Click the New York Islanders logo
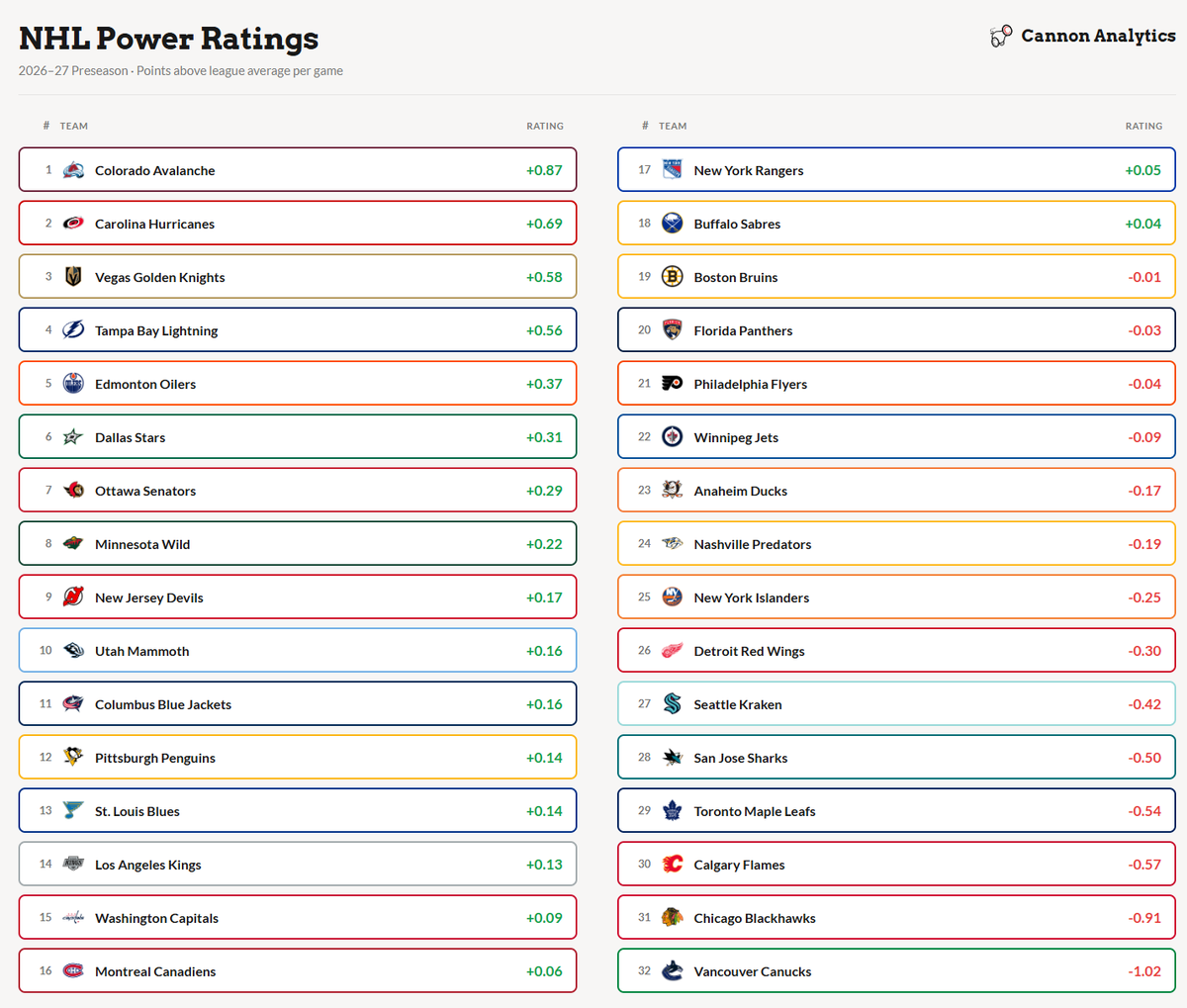Image resolution: width=1187 pixels, height=1008 pixels. [673, 597]
